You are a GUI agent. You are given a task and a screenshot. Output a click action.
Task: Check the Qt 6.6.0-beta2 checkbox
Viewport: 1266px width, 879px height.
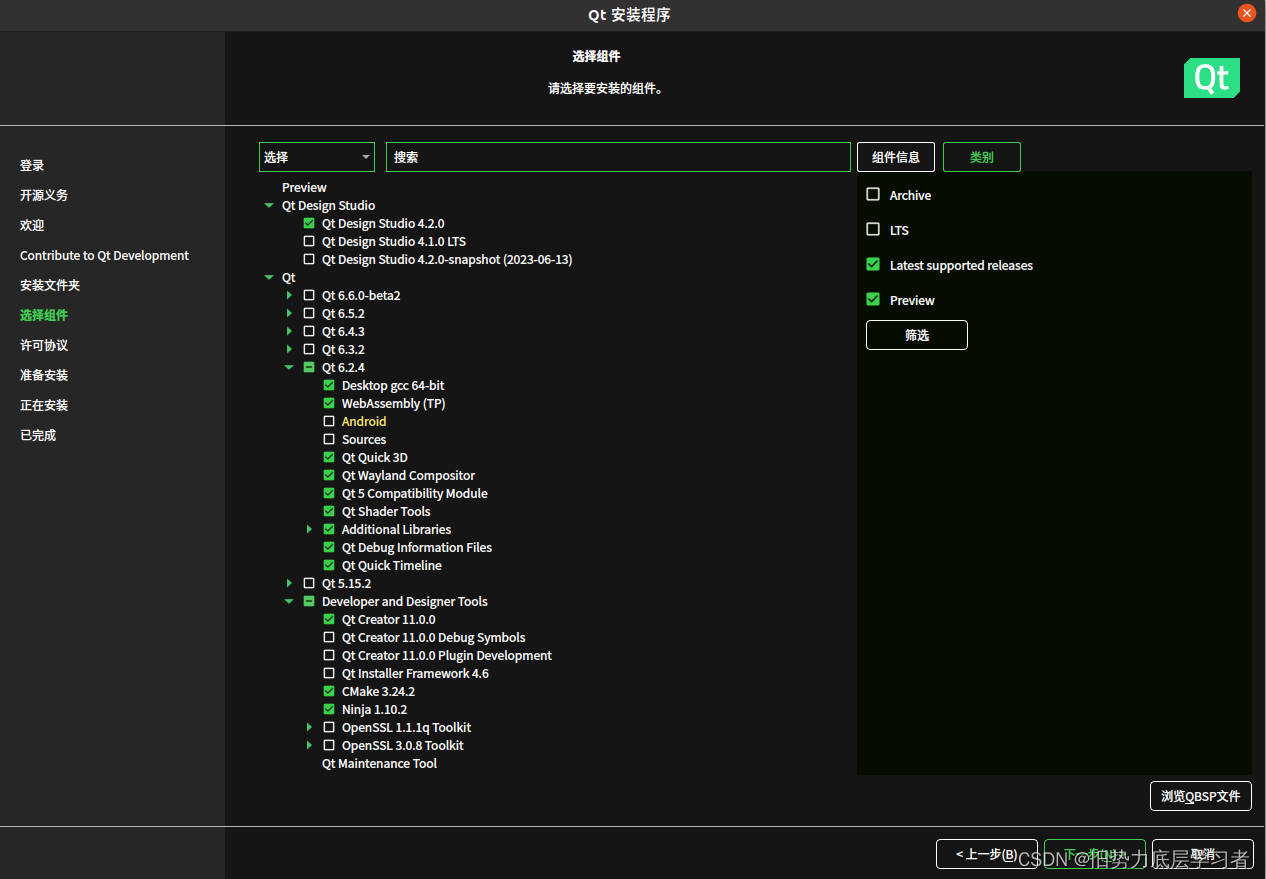coord(309,296)
